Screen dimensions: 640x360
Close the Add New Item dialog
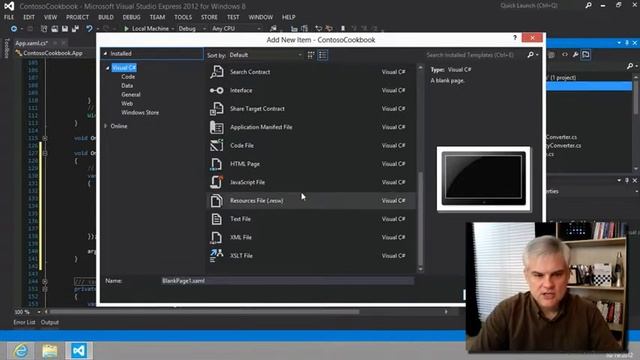pos(532,38)
